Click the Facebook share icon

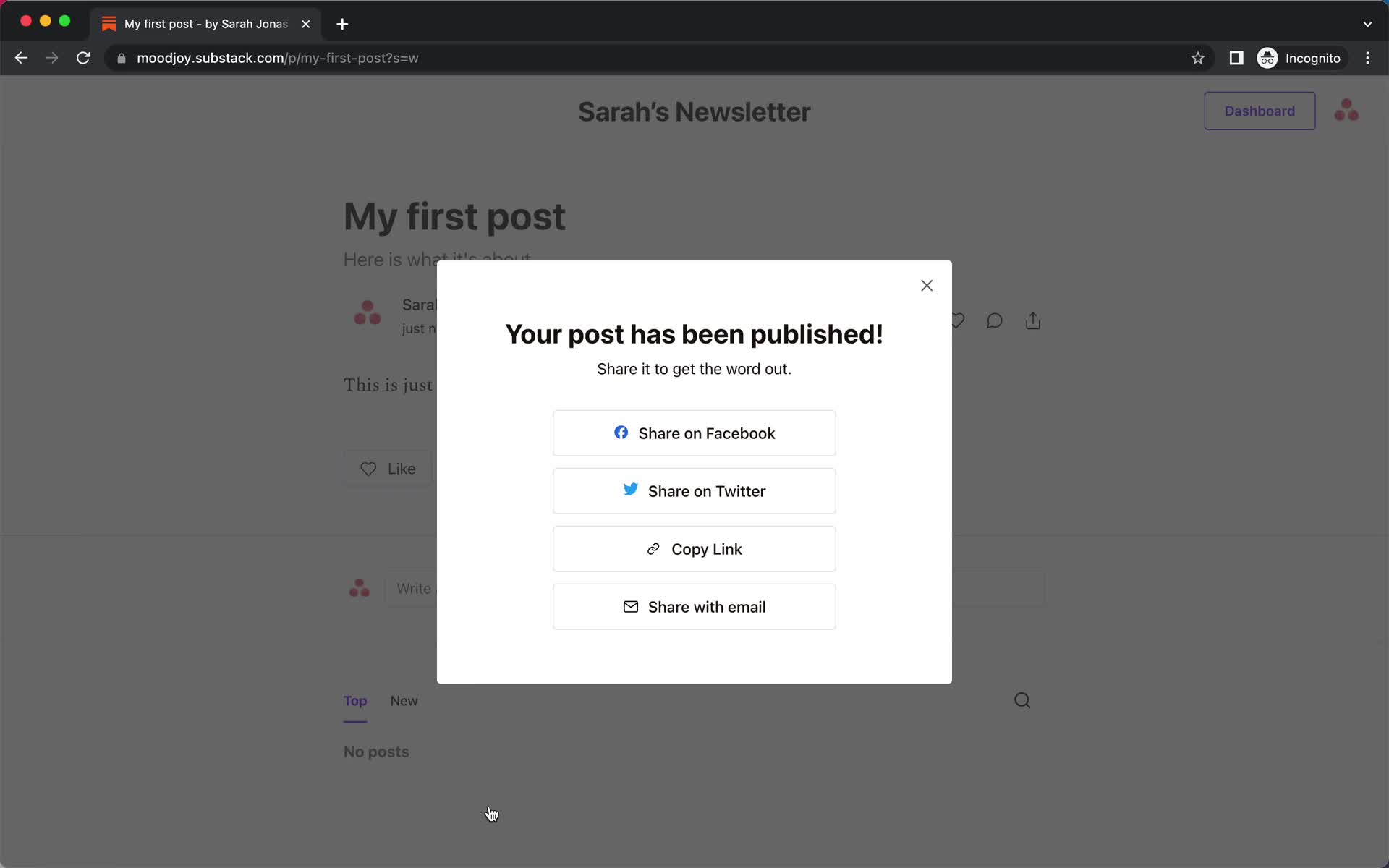click(620, 432)
